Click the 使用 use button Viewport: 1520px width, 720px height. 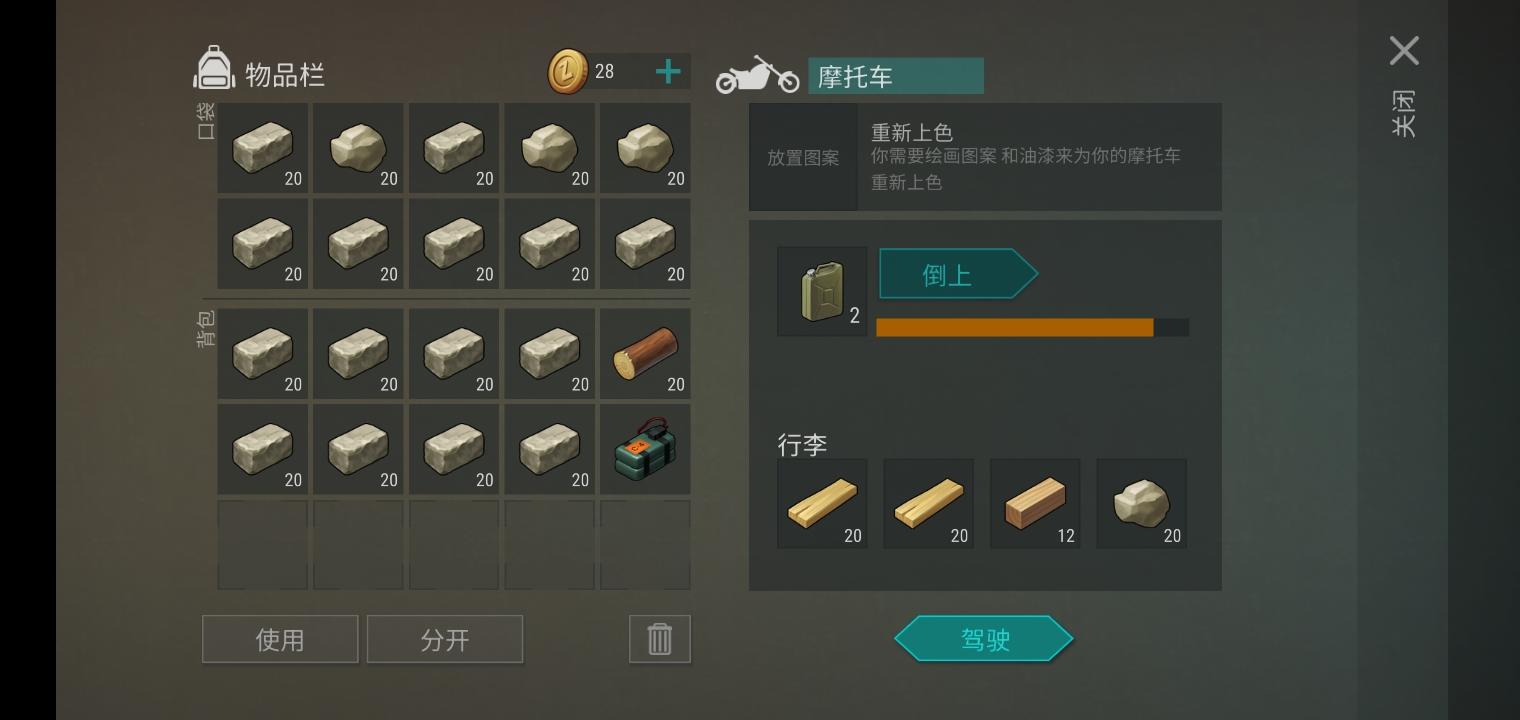point(280,639)
